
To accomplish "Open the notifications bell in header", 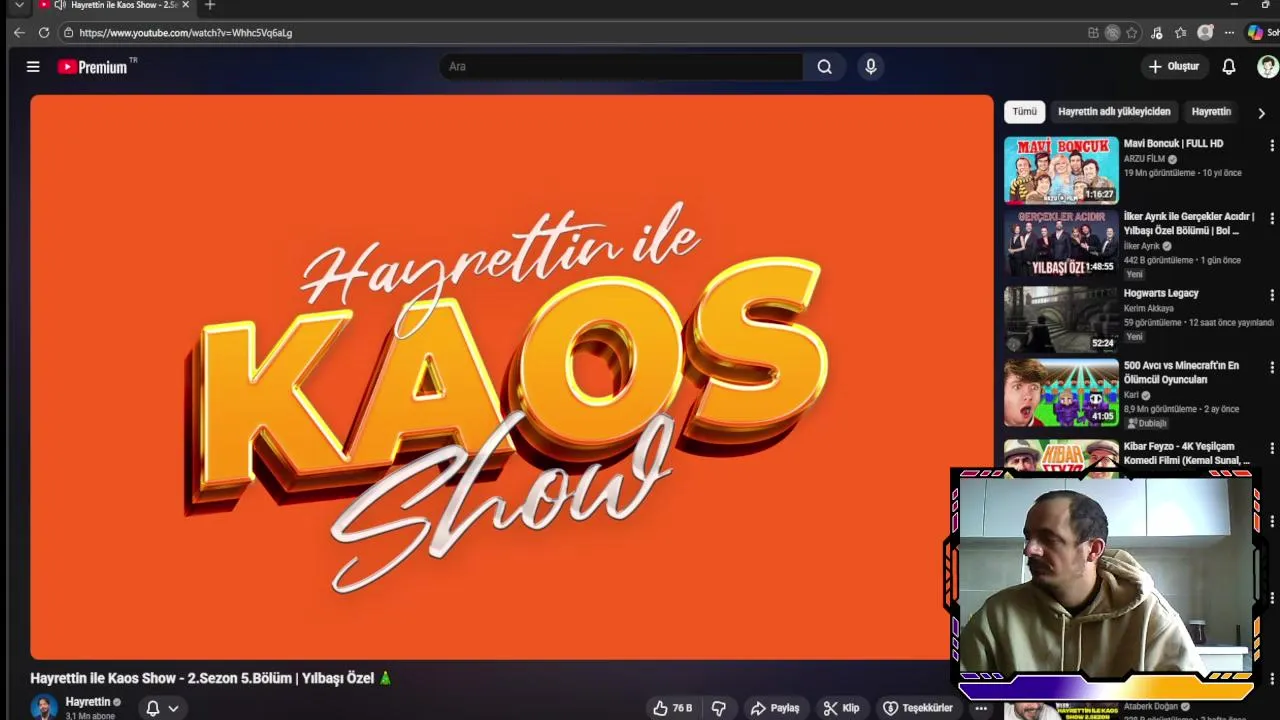I will click(x=1229, y=67).
